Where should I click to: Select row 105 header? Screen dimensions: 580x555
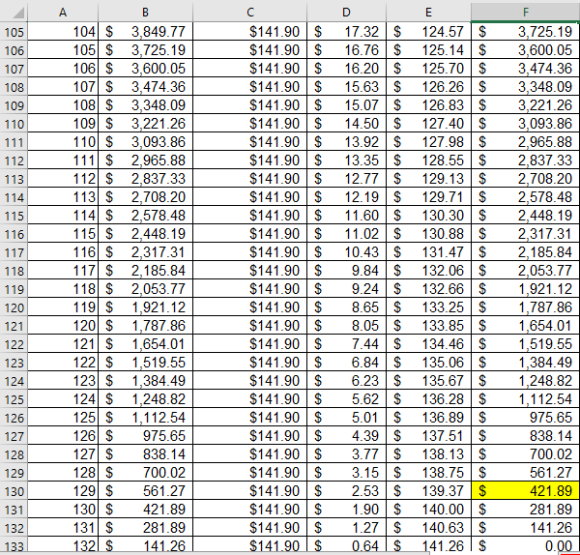(14, 31)
